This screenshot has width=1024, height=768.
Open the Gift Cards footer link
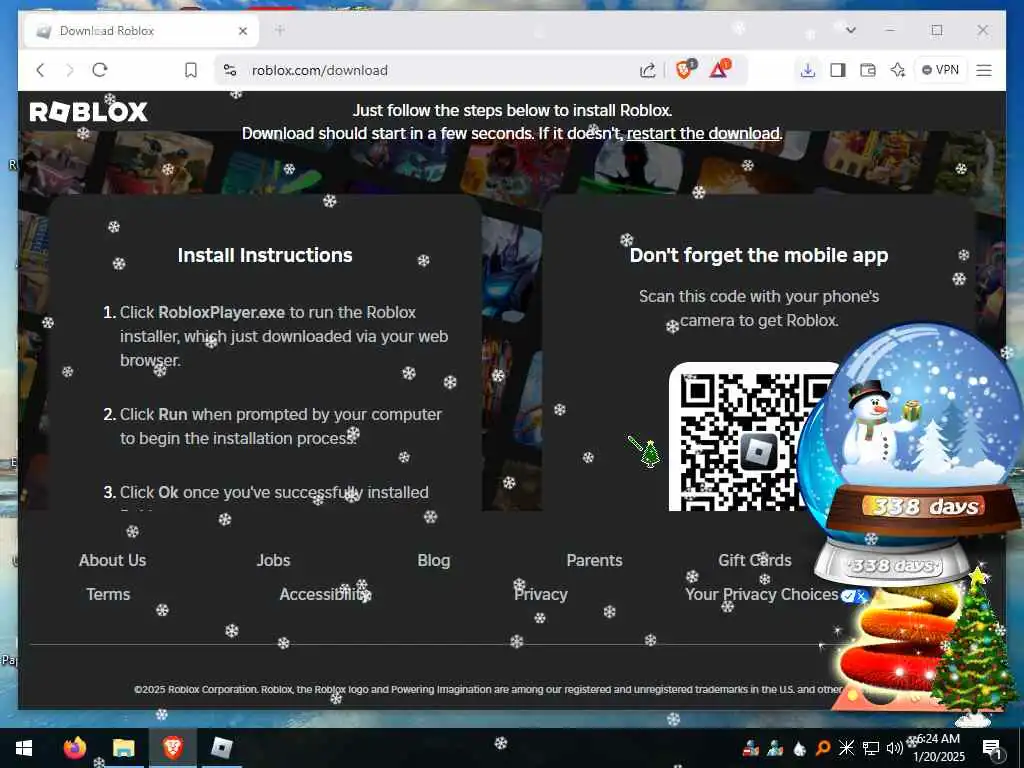click(x=755, y=560)
